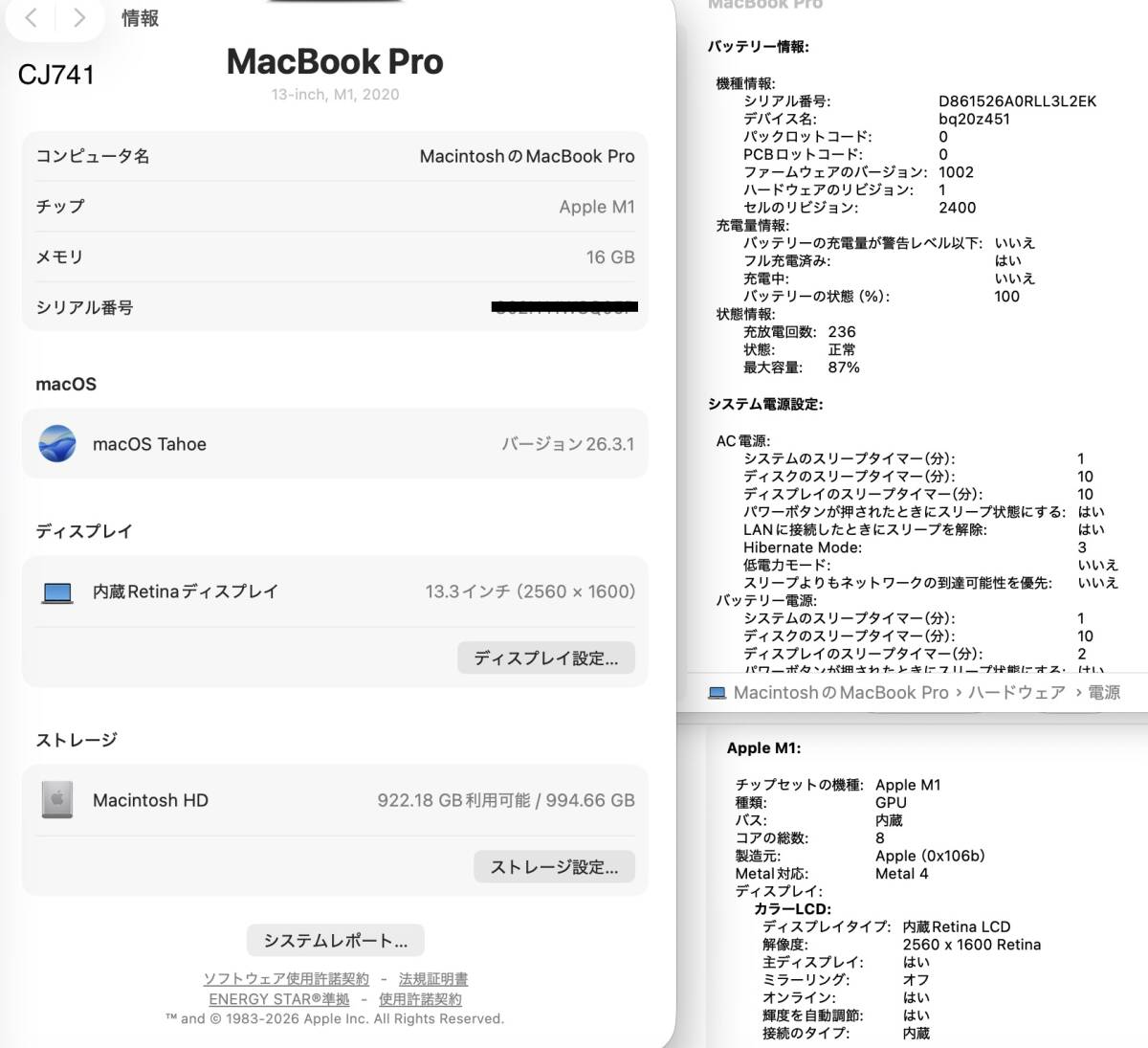Click the 'AC電源:' section label
The image size is (1148, 1048).
[x=743, y=441]
